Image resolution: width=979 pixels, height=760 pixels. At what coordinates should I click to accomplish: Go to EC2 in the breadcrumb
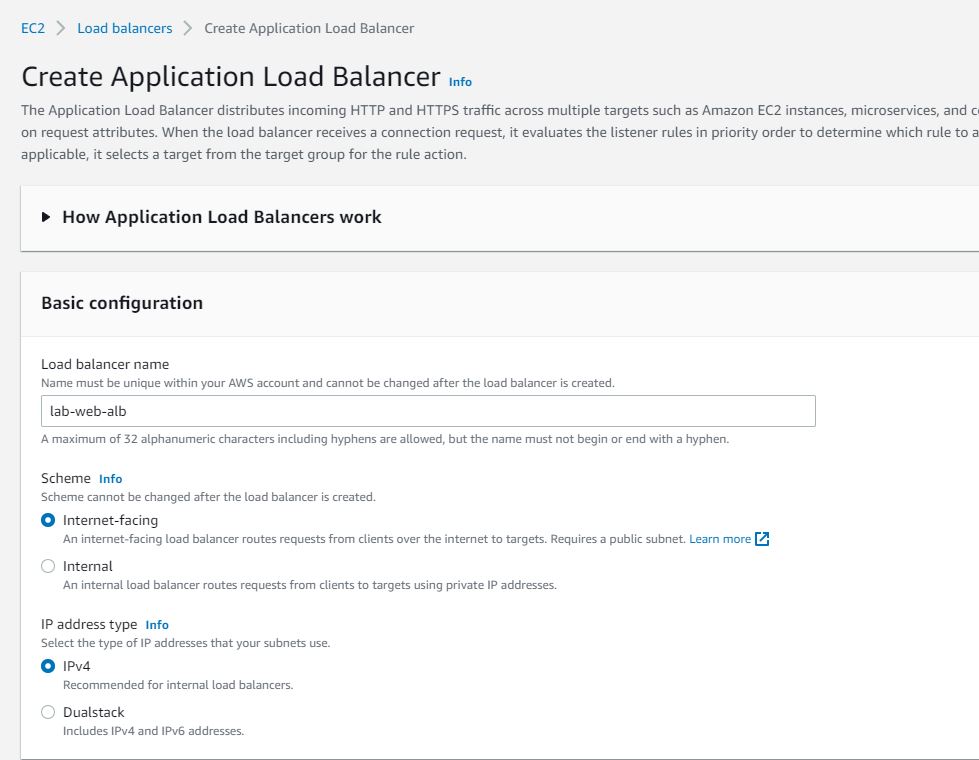(33, 28)
